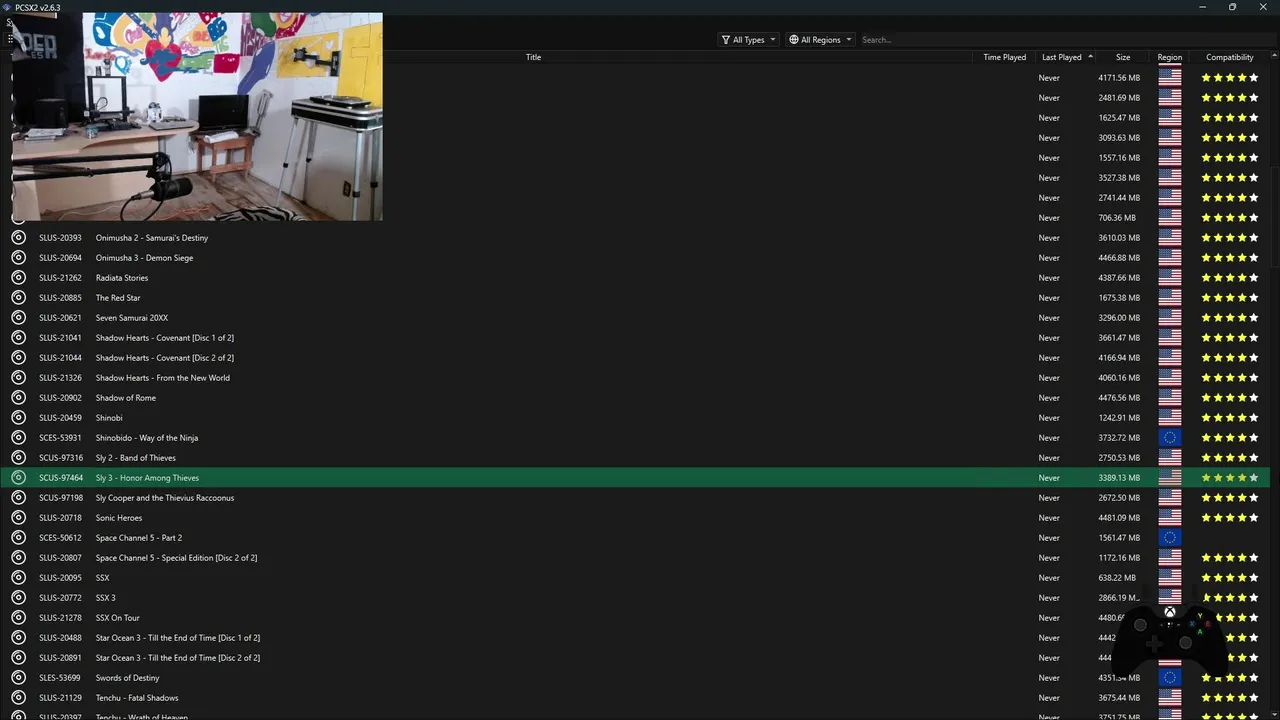1280x720 pixels.
Task: Click the scrollbar up arrow in game list
Action: 1275,56
